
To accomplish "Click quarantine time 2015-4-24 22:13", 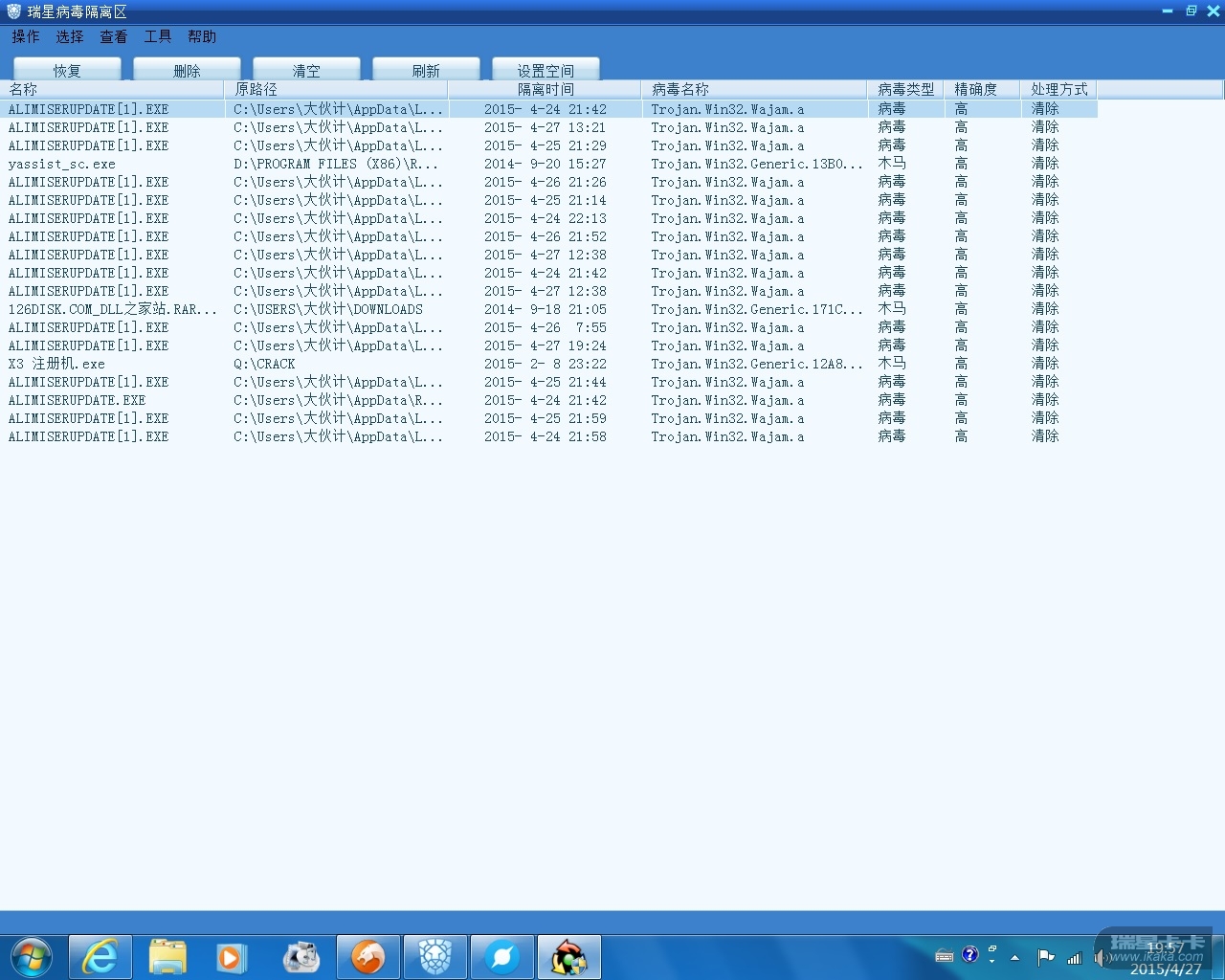I will [546, 218].
